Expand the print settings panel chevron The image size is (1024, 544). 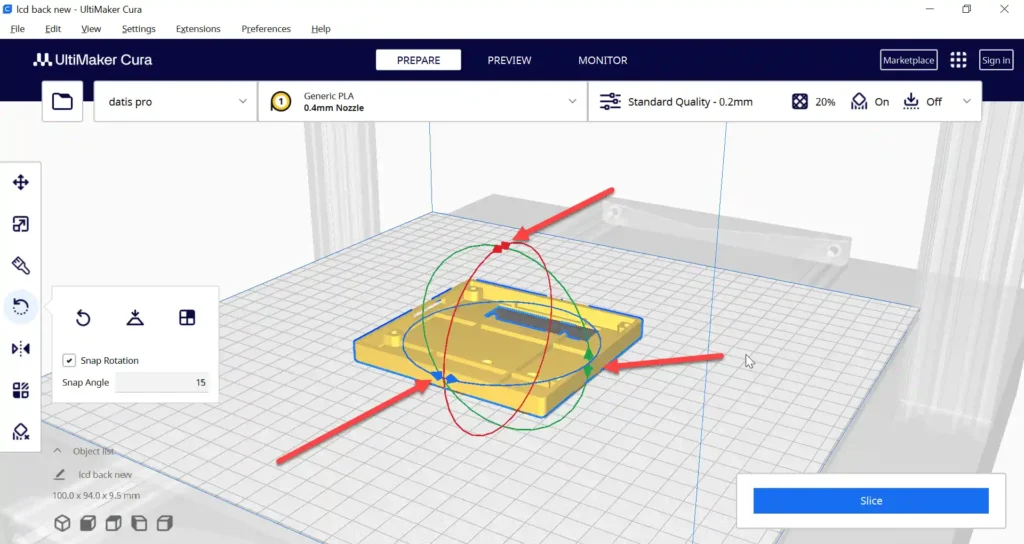967,101
